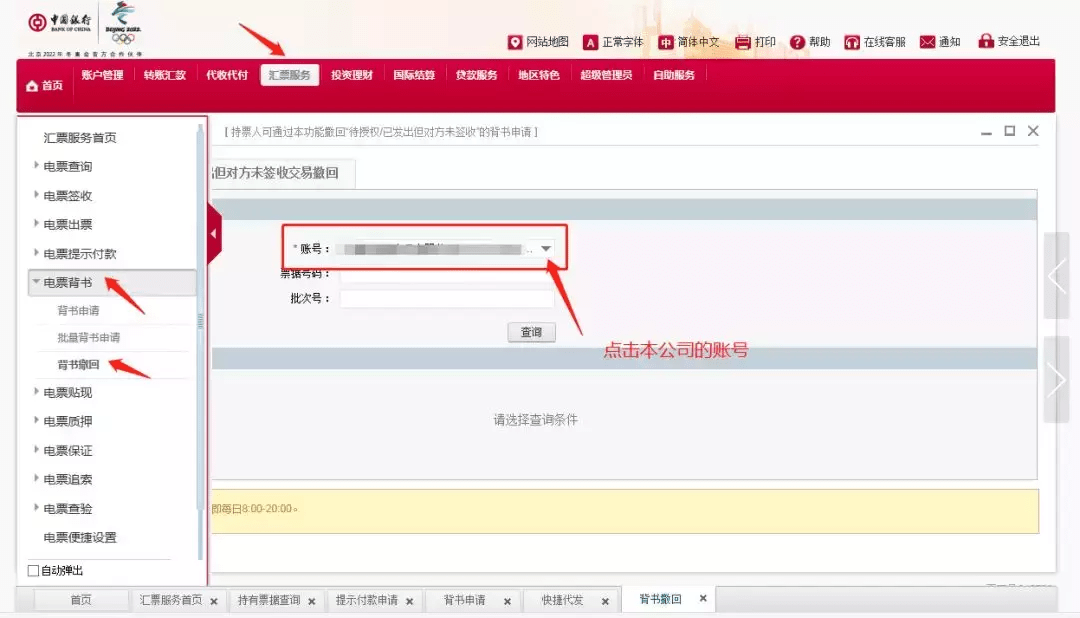Open 在线客服 headset icon
The height and width of the screenshot is (618, 1080).
(852, 42)
